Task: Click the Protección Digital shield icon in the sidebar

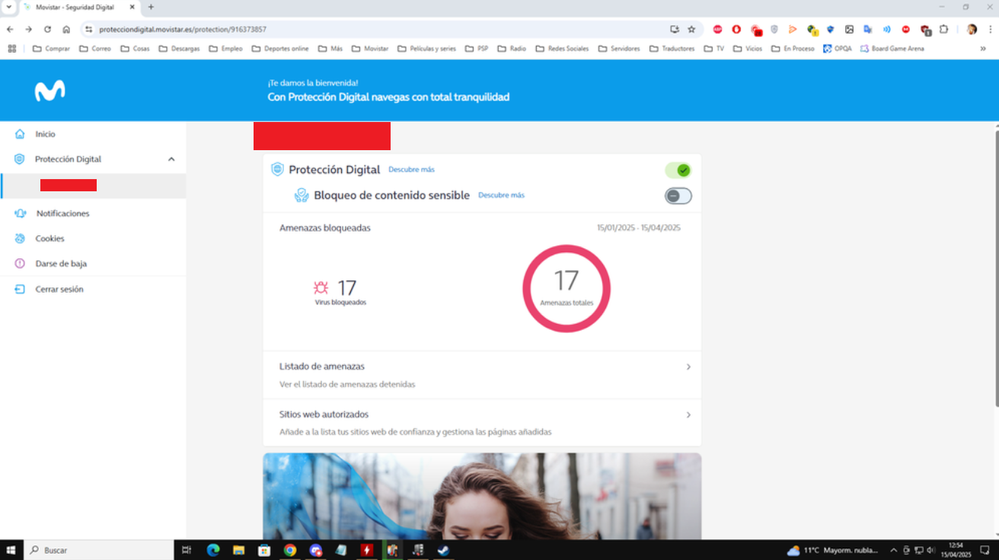Action: click(20, 159)
